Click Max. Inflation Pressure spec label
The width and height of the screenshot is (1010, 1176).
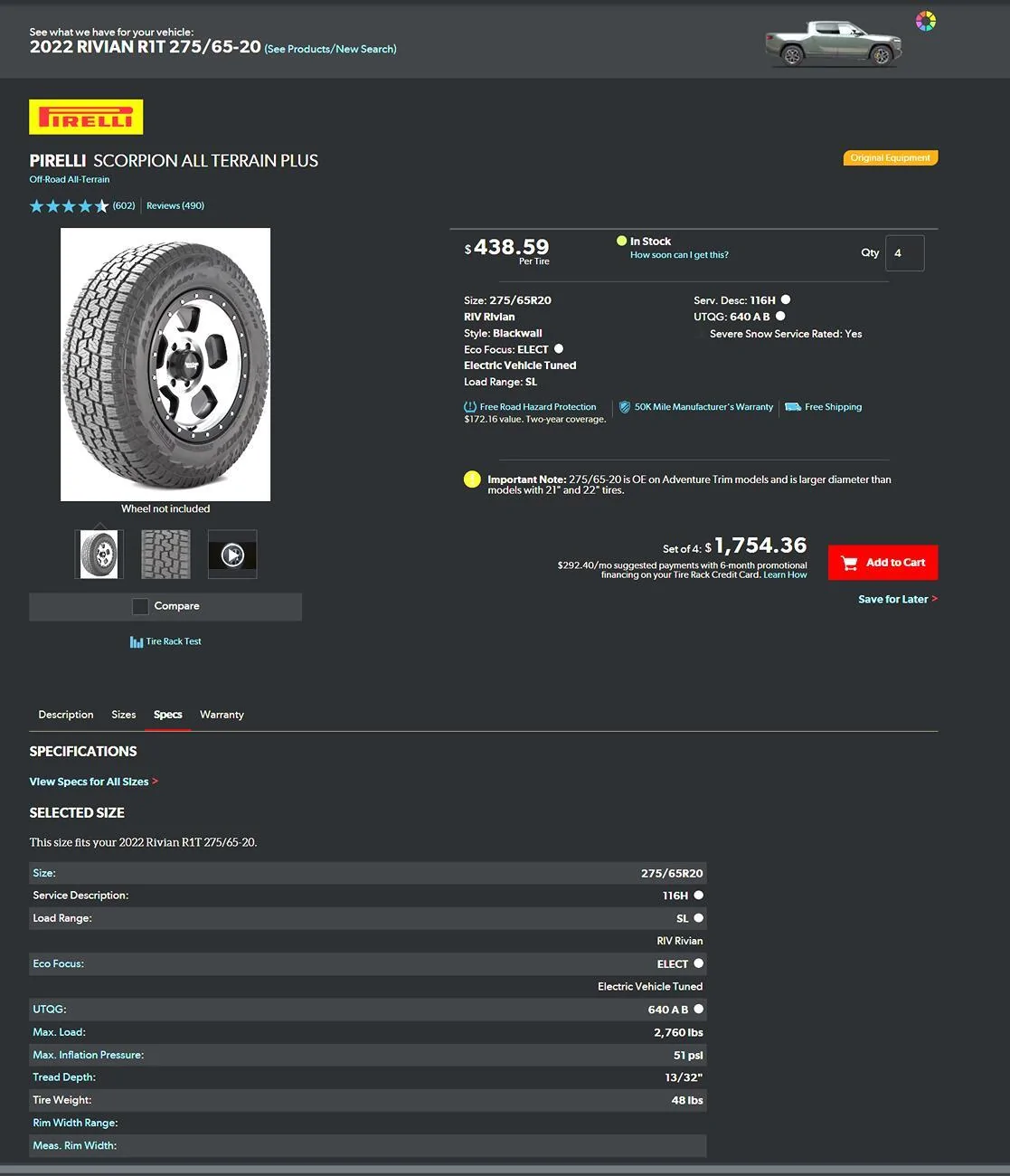(x=89, y=1055)
